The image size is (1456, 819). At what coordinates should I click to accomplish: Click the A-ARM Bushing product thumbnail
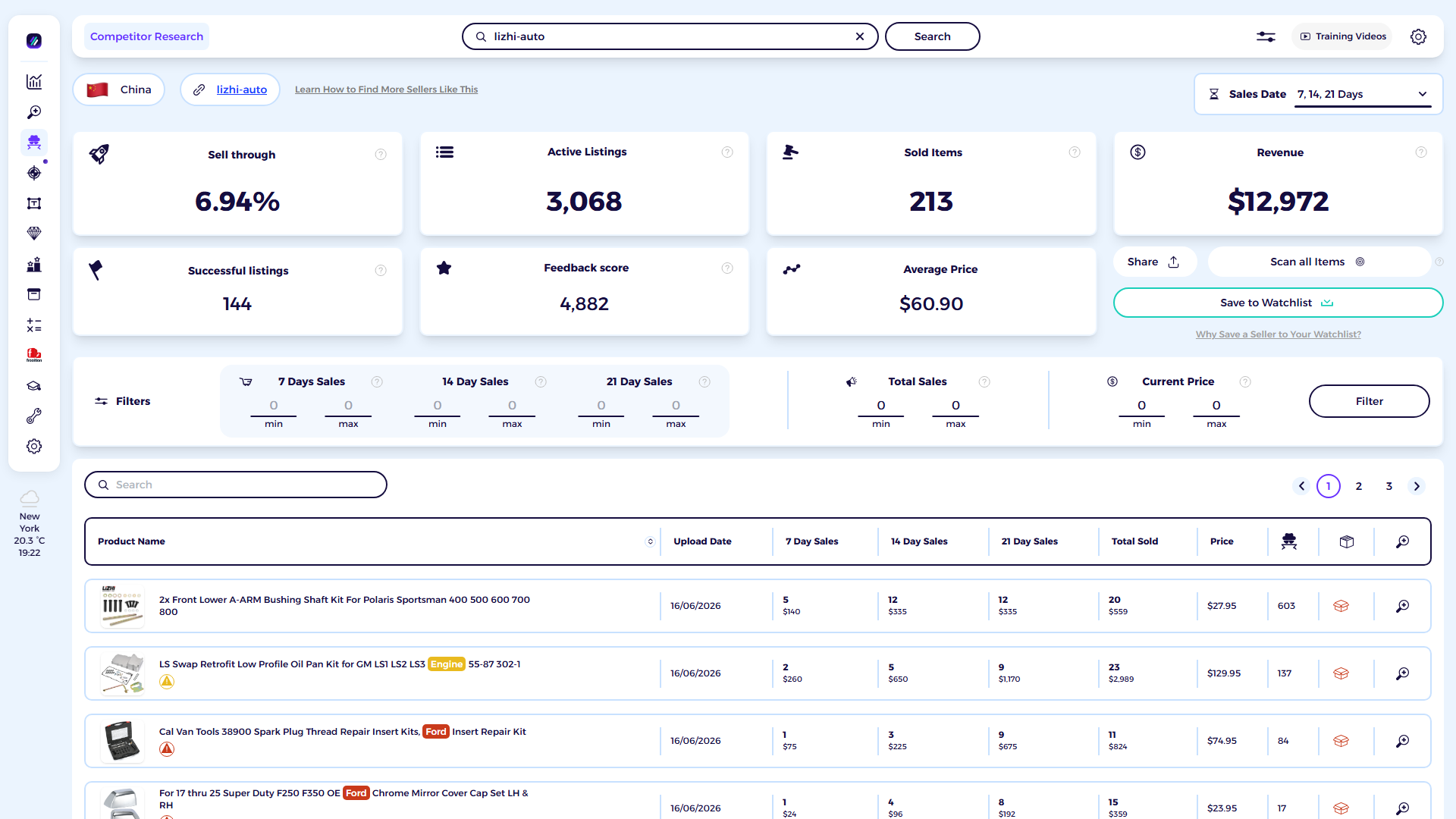122,606
